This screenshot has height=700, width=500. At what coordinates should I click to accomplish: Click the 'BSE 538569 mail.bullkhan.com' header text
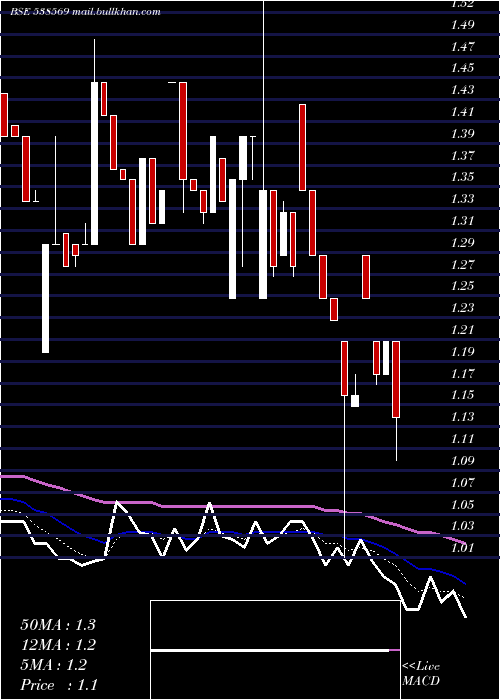85,12
